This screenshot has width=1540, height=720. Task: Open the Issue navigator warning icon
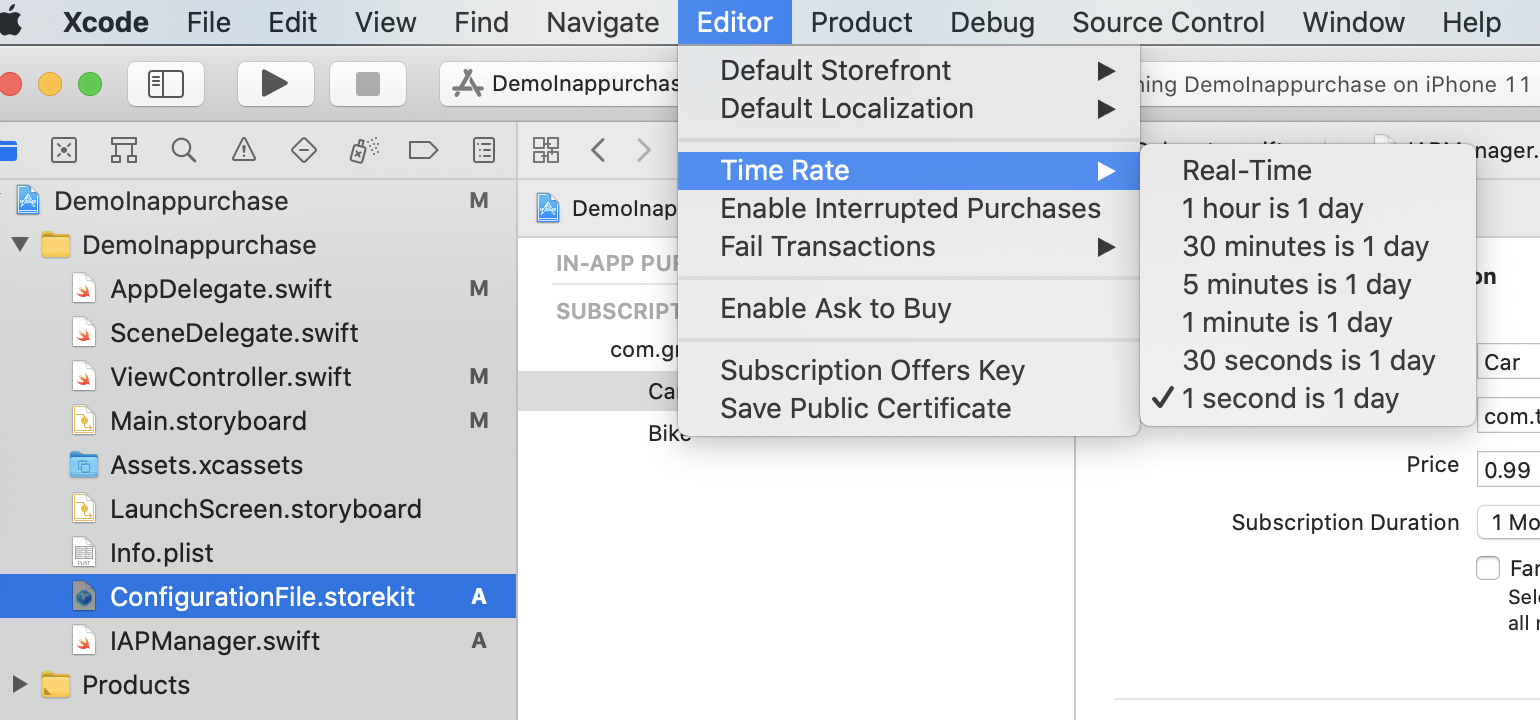click(243, 150)
